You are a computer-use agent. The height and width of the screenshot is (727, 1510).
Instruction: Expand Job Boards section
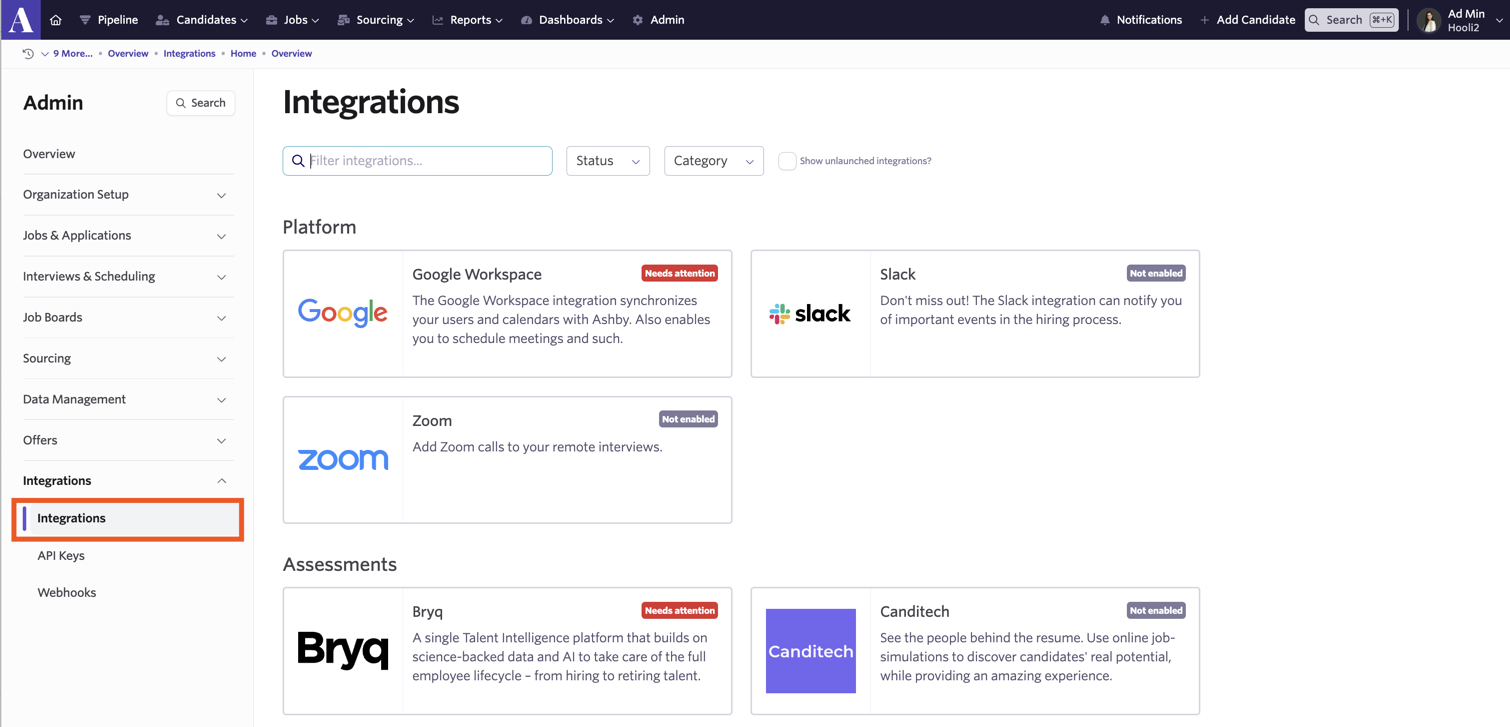(x=128, y=318)
